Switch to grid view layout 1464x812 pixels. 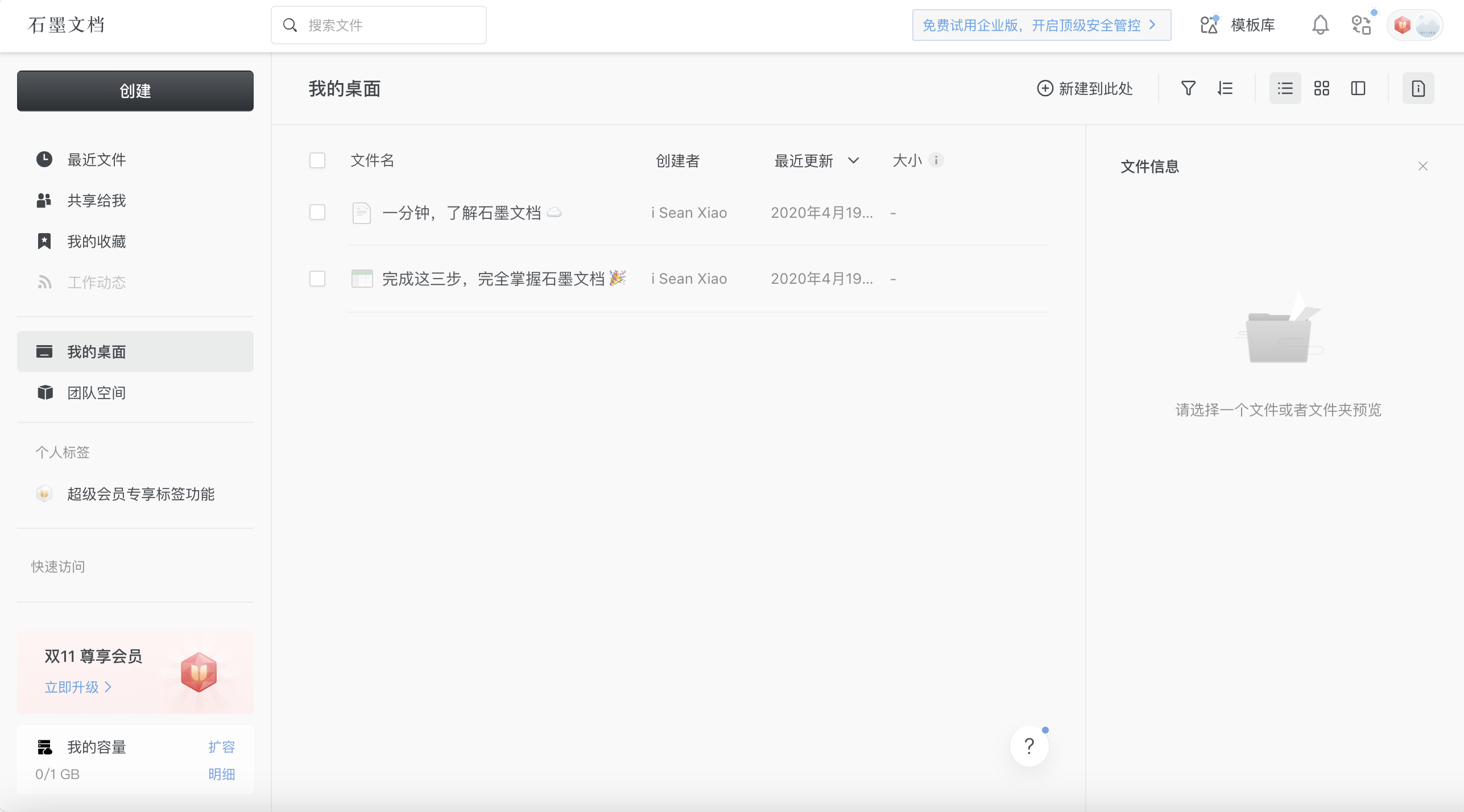[x=1321, y=88]
